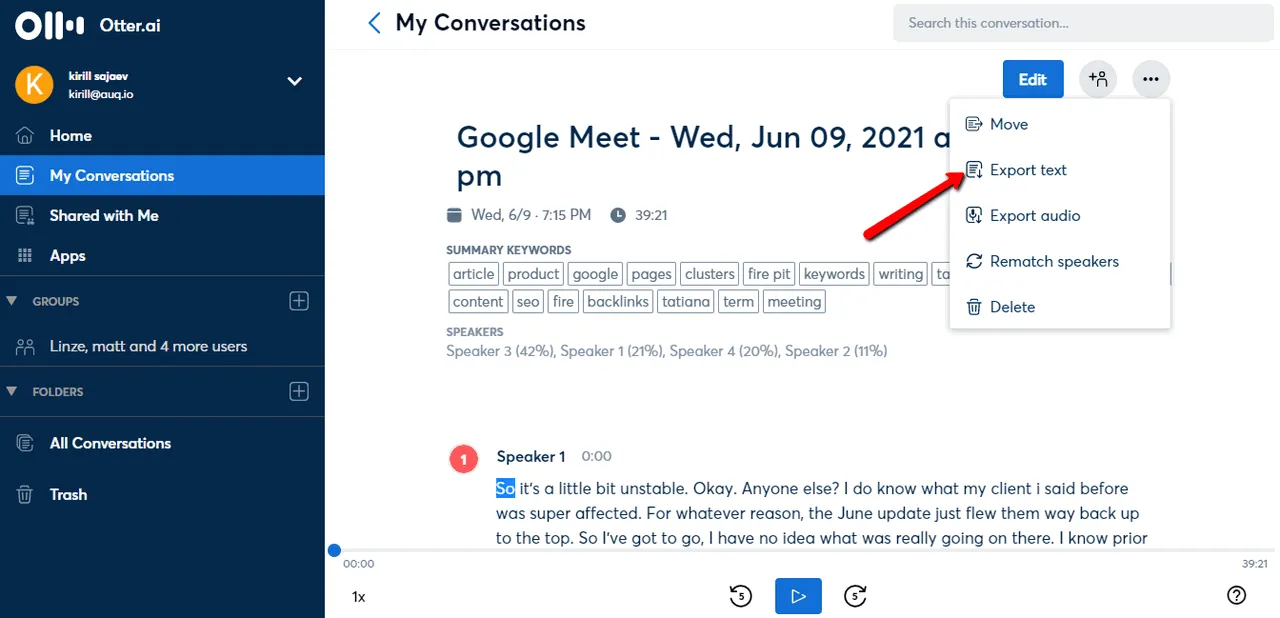
Task: Rewind 5 seconds
Action: [740, 596]
